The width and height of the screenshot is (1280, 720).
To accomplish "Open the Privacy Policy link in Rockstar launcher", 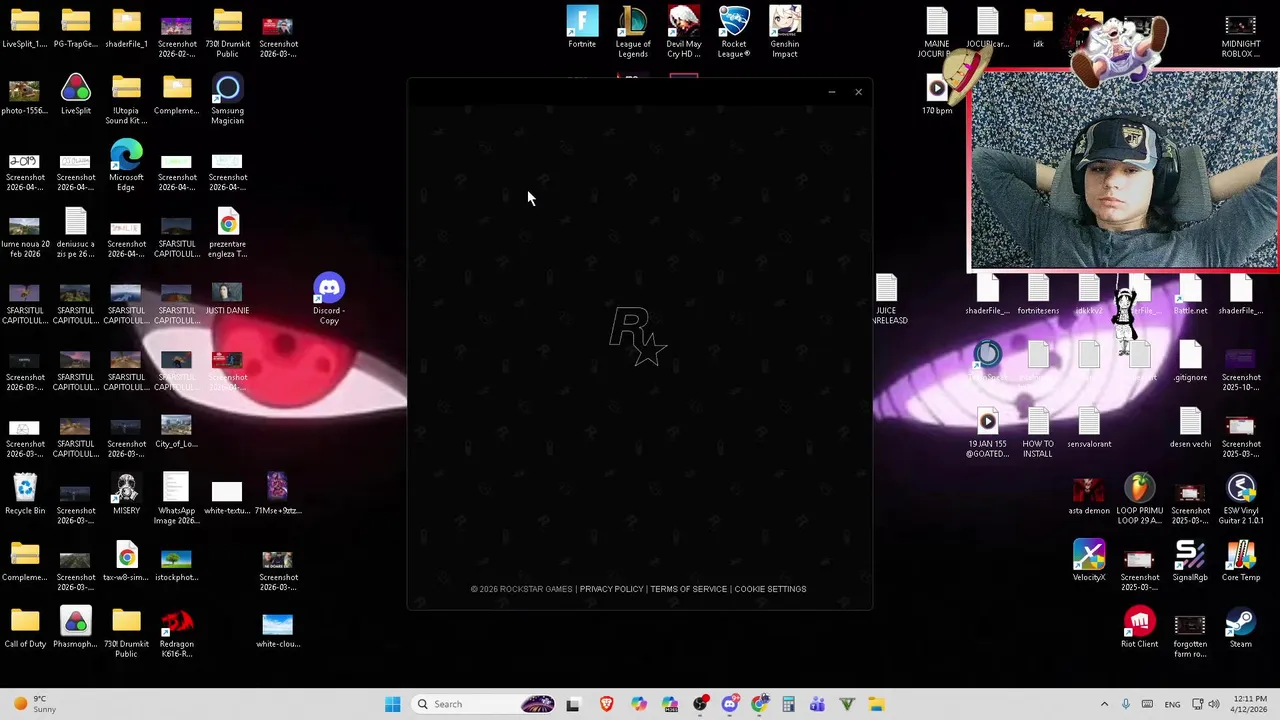I will pyautogui.click(x=611, y=589).
